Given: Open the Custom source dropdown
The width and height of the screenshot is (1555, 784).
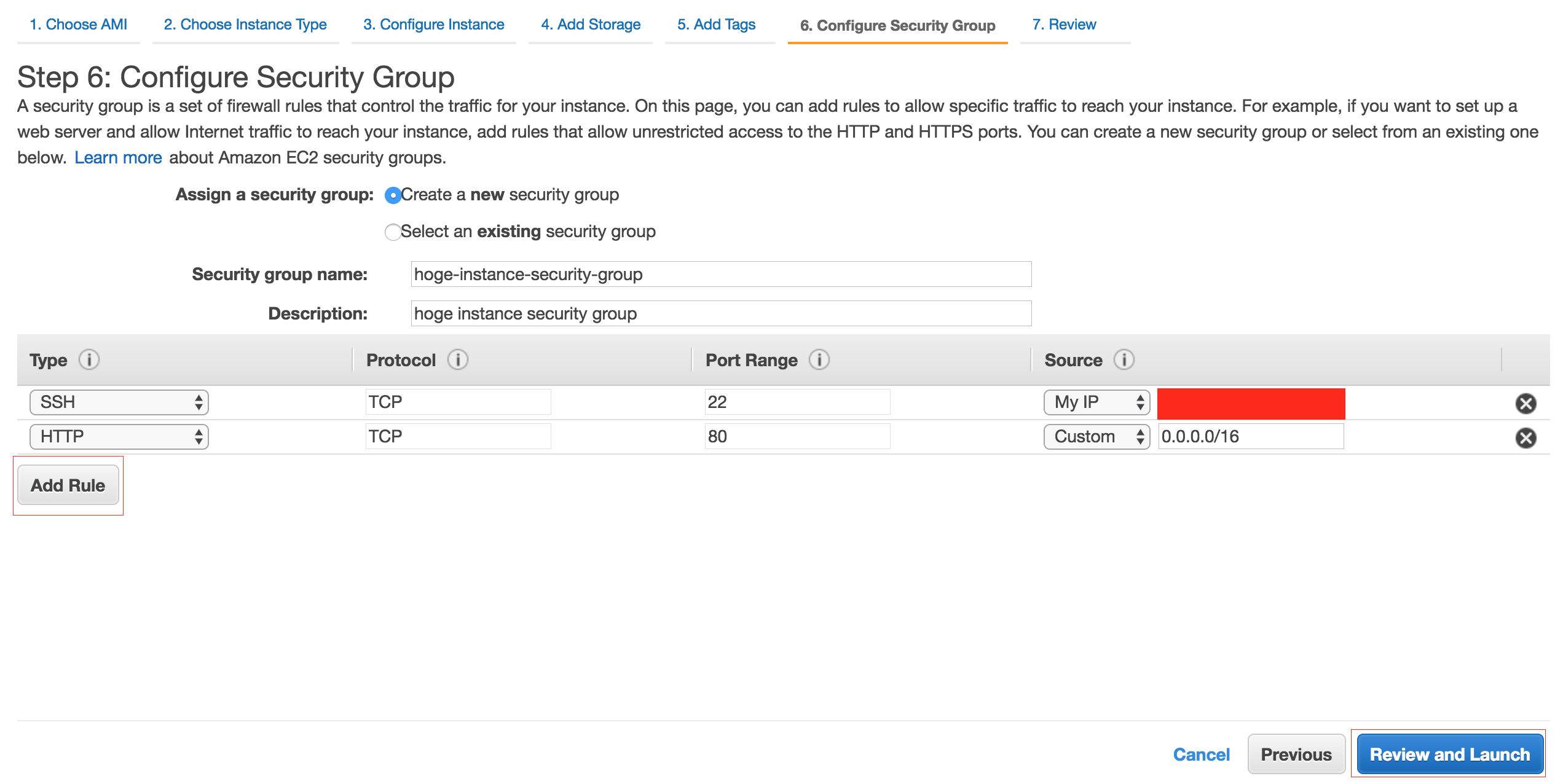Looking at the screenshot, I should [x=1097, y=437].
